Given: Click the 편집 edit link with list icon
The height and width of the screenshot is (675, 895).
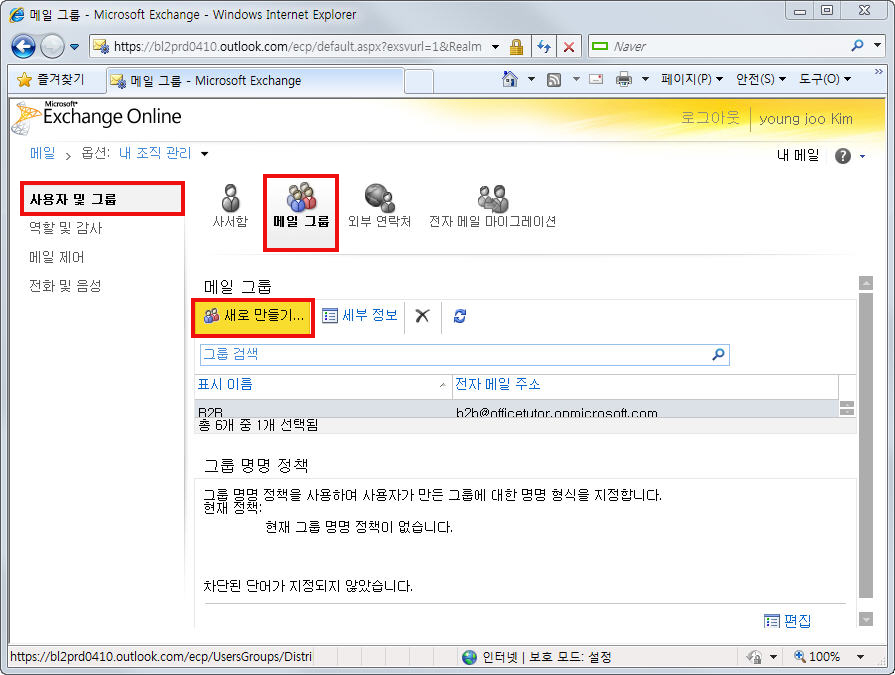Looking at the screenshot, I should point(787,621).
